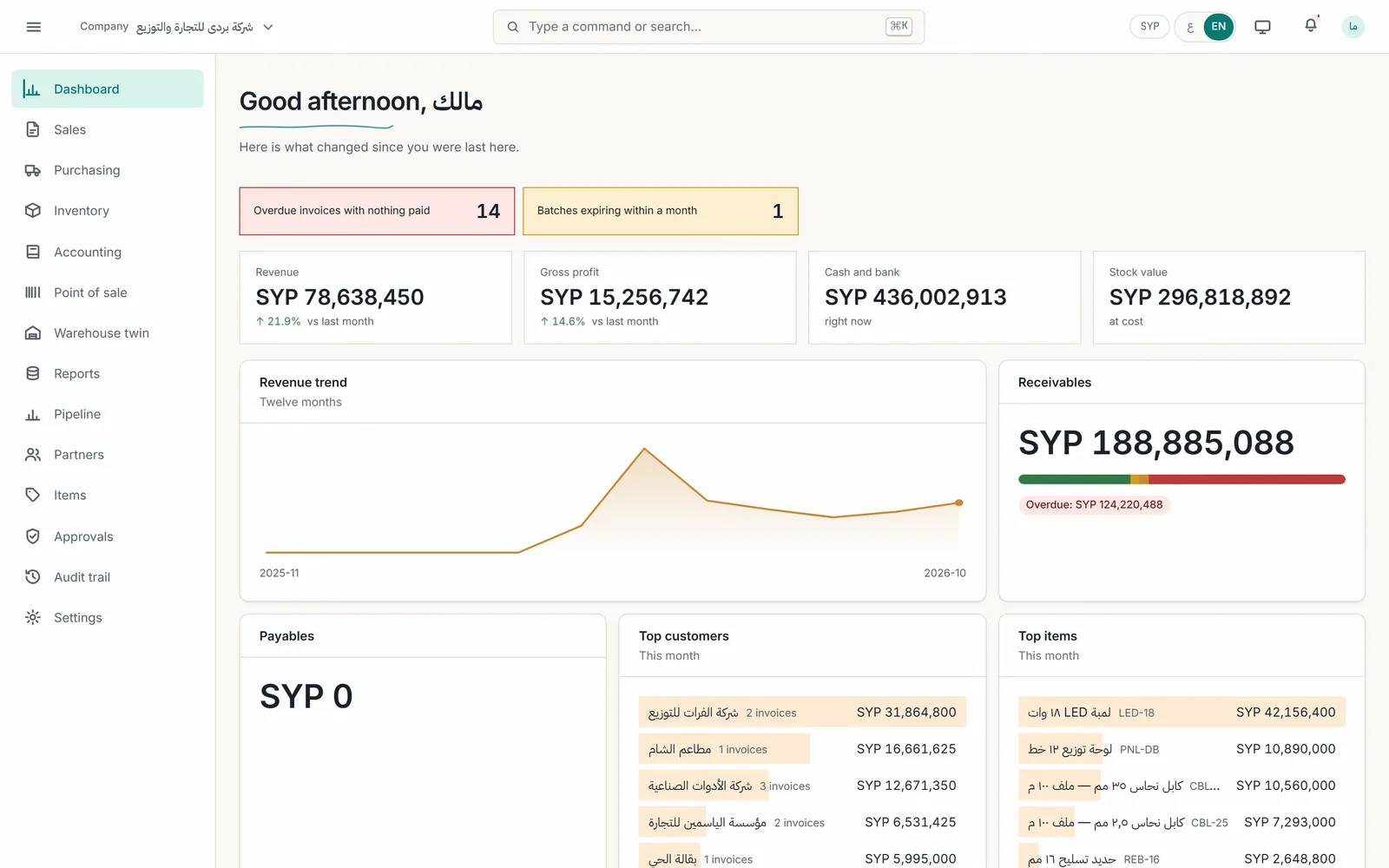The image size is (1389, 868).
Task: Click the Overdue: SYP 124,220,488 badge
Action: point(1094,504)
